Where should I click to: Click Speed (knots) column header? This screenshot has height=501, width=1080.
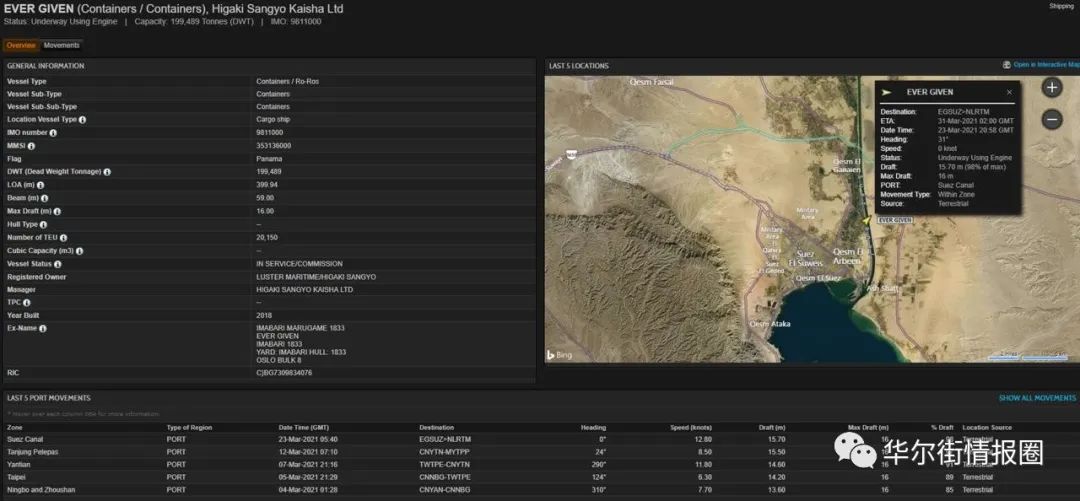691,428
